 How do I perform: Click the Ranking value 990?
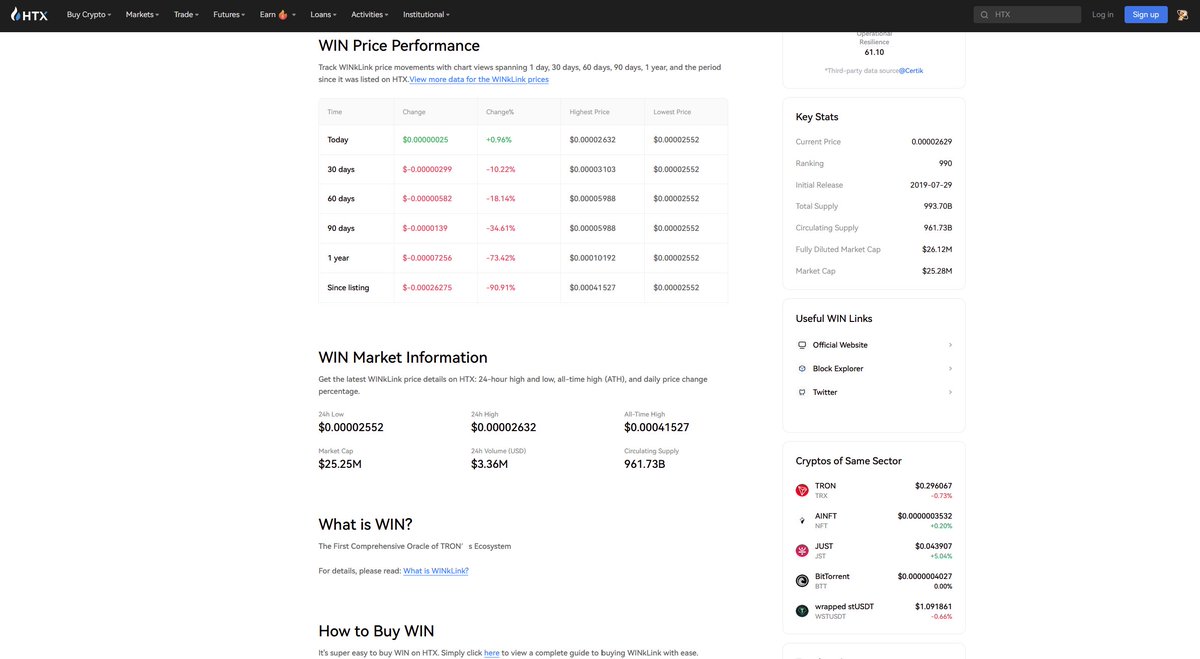click(x=945, y=163)
